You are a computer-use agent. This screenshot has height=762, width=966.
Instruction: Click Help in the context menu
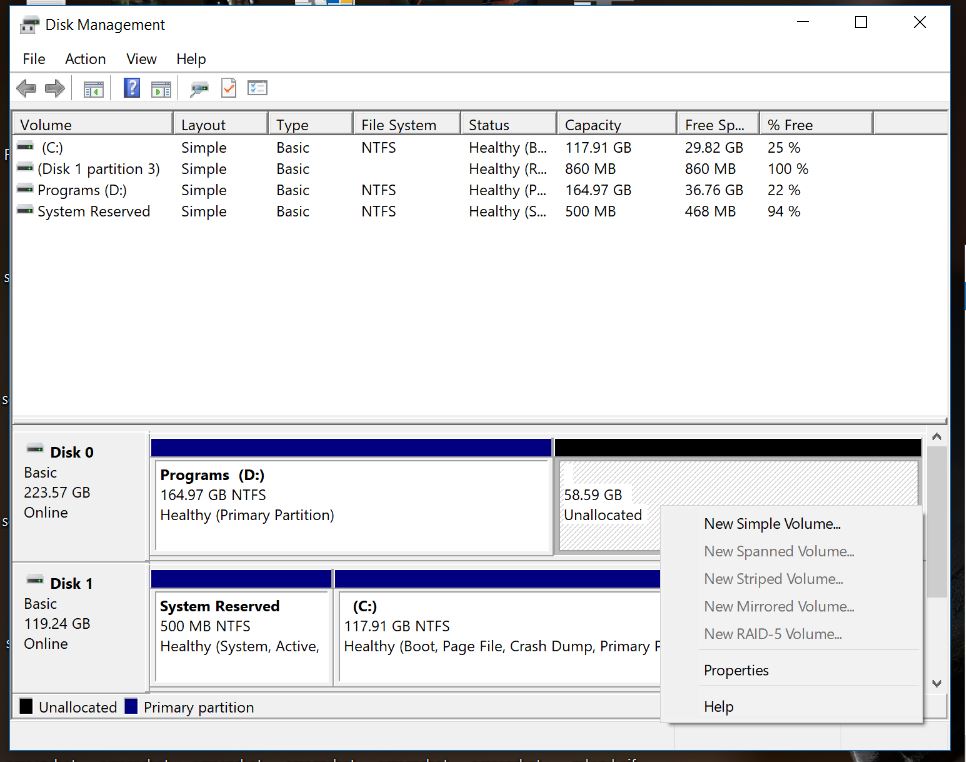pyautogui.click(x=718, y=706)
